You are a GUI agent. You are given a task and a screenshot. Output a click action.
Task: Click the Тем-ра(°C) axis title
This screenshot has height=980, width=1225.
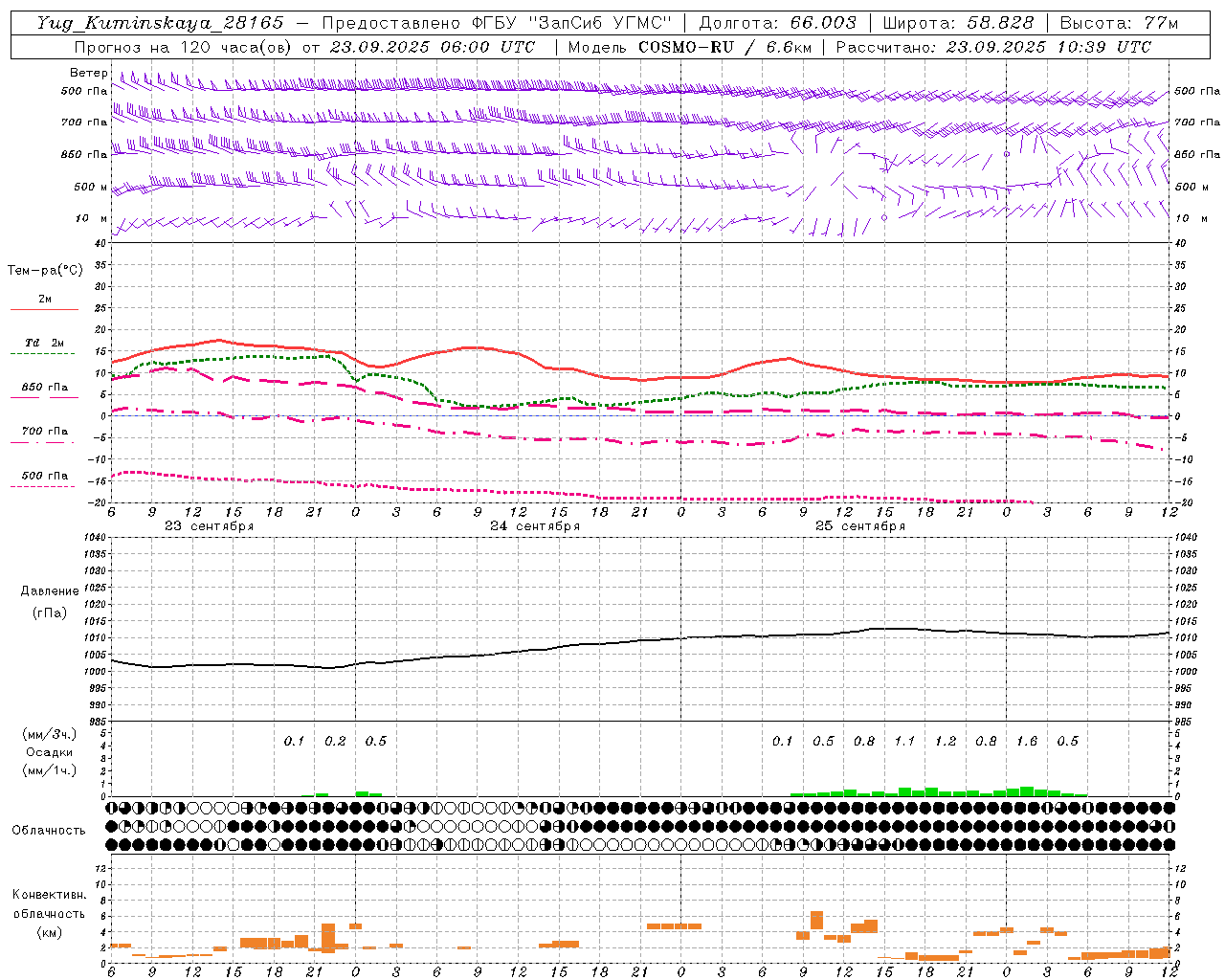click(45, 270)
